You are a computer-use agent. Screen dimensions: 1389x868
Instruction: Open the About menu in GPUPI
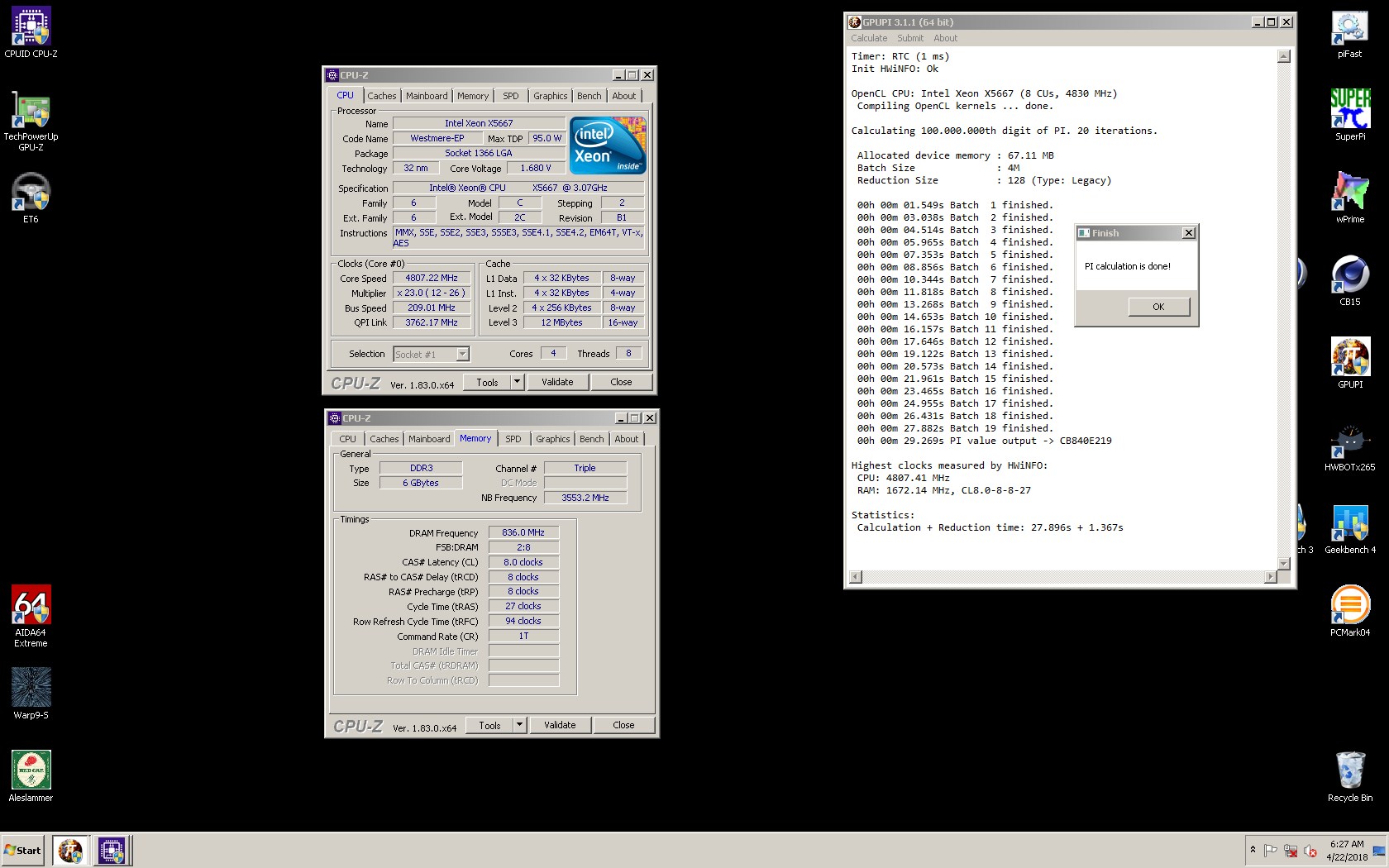tap(946, 38)
